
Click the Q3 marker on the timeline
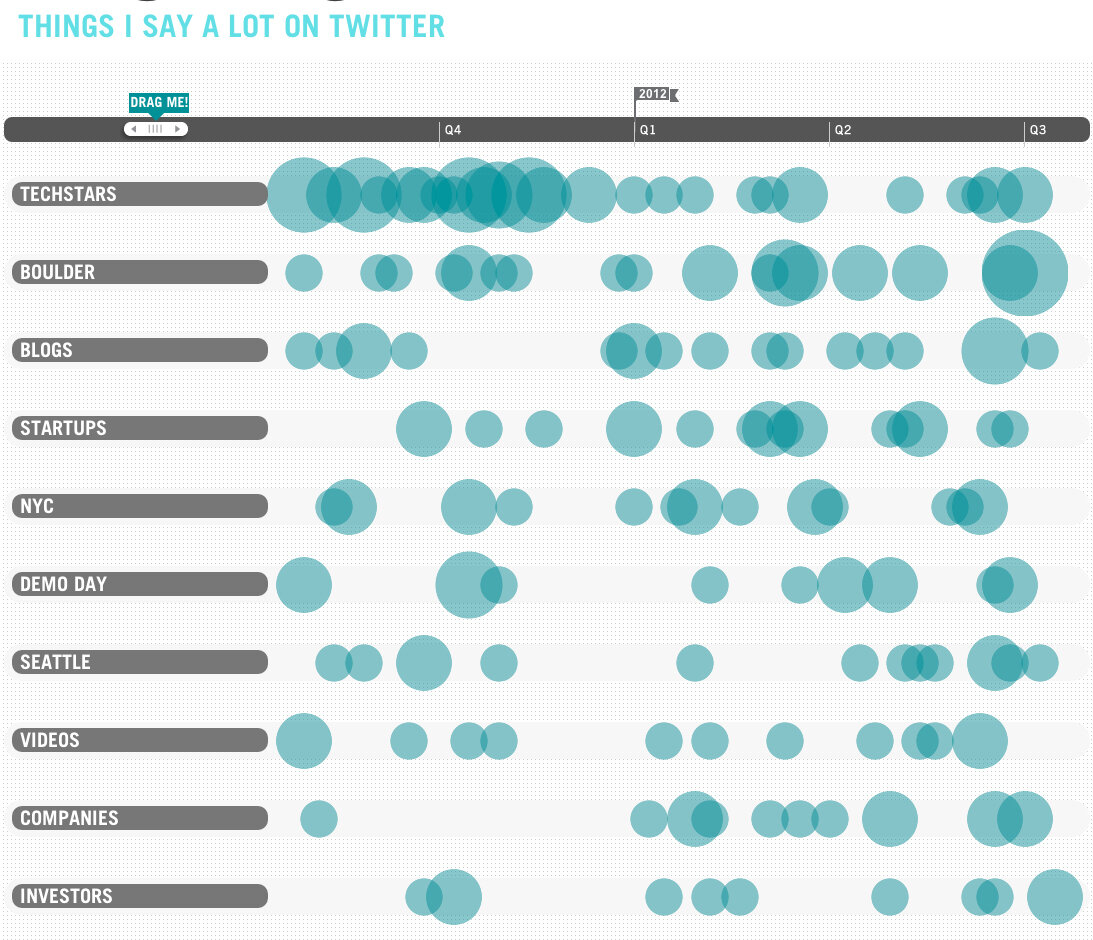[1038, 130]
